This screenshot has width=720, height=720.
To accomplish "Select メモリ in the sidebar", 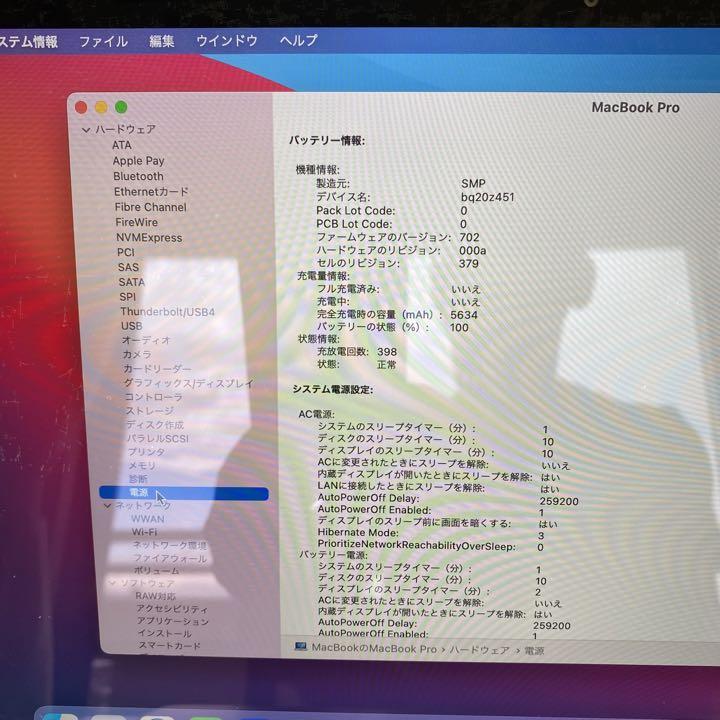I will pyautogui.click(x=142, y=466).
